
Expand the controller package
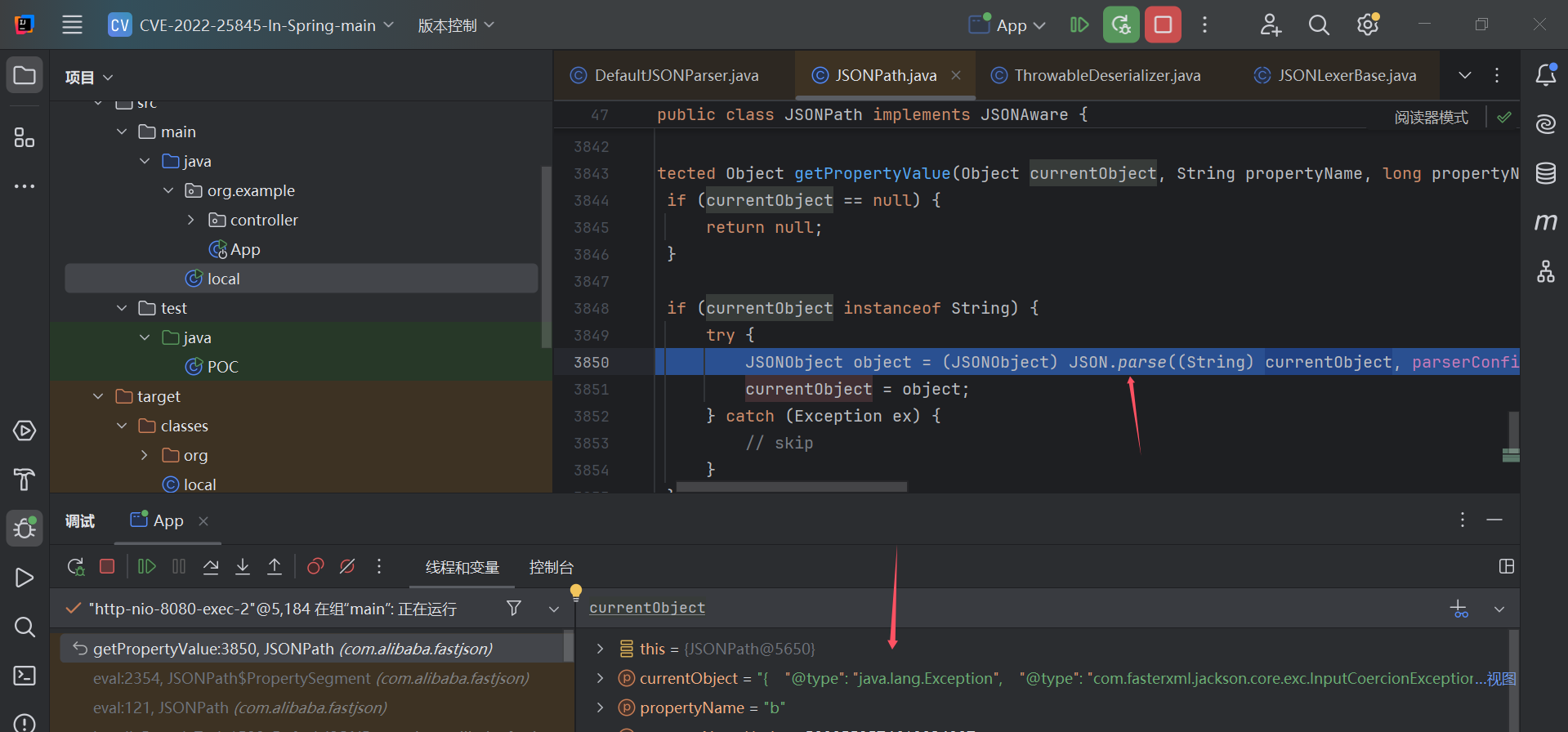coord(191,220)
